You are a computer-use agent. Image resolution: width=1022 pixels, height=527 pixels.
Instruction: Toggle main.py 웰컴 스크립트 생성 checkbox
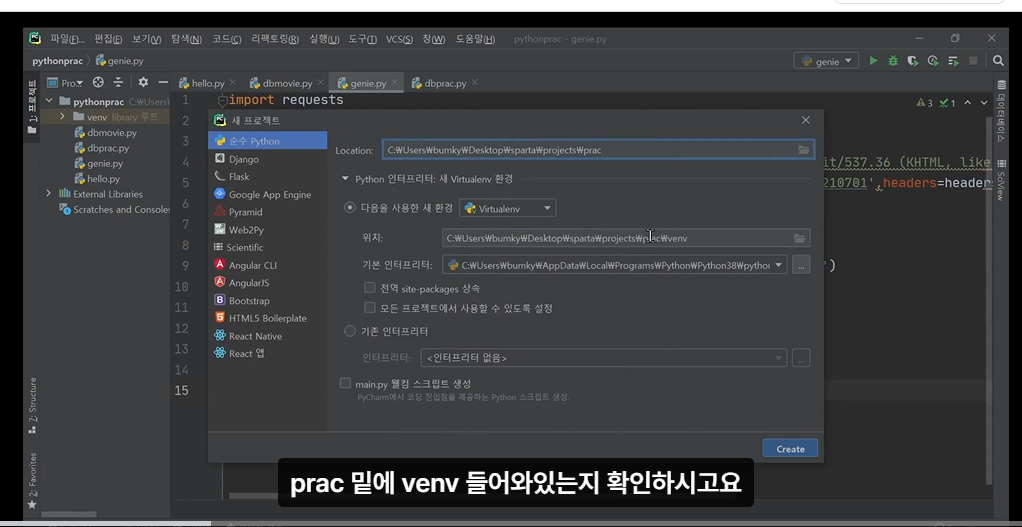[x=345, y=383]
